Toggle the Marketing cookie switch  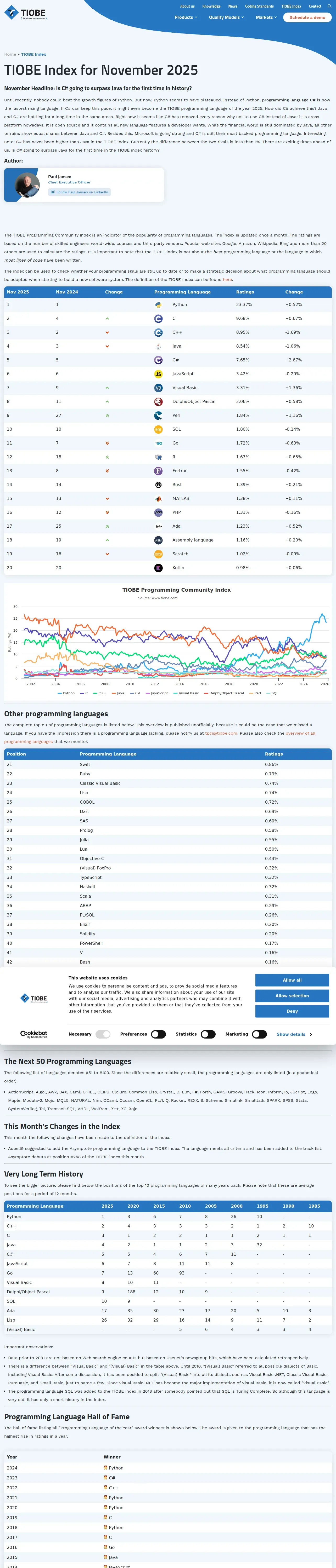[x=259, y=1034]
